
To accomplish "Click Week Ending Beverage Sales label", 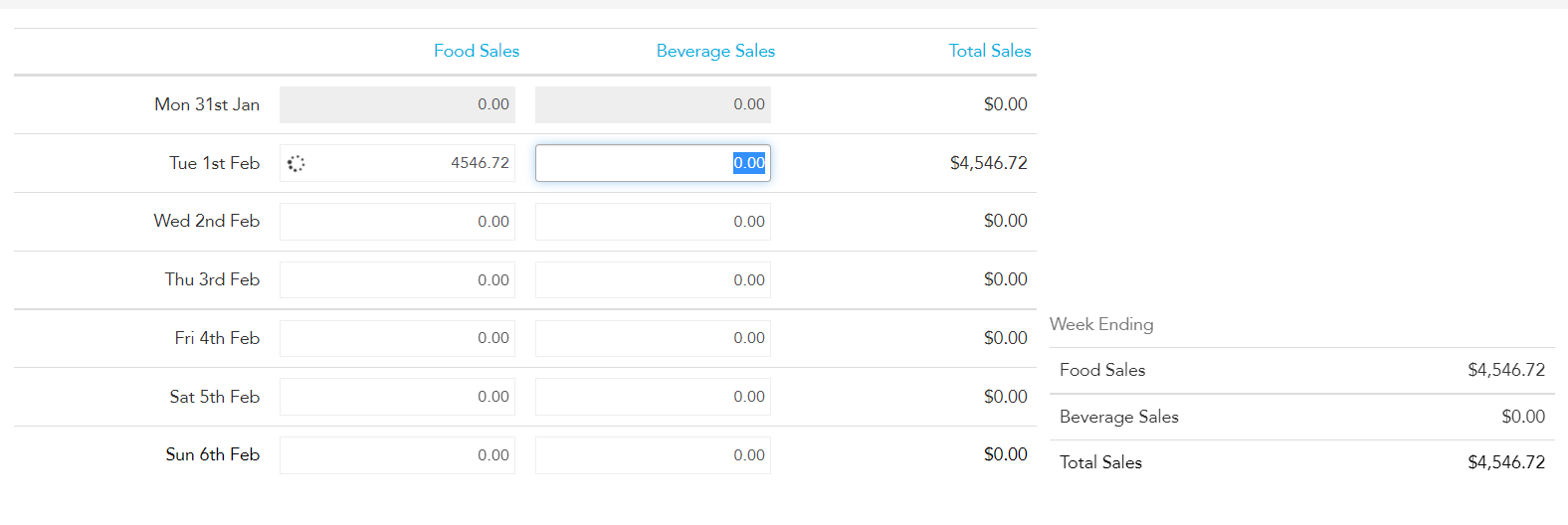I will tap(1119, 417).
